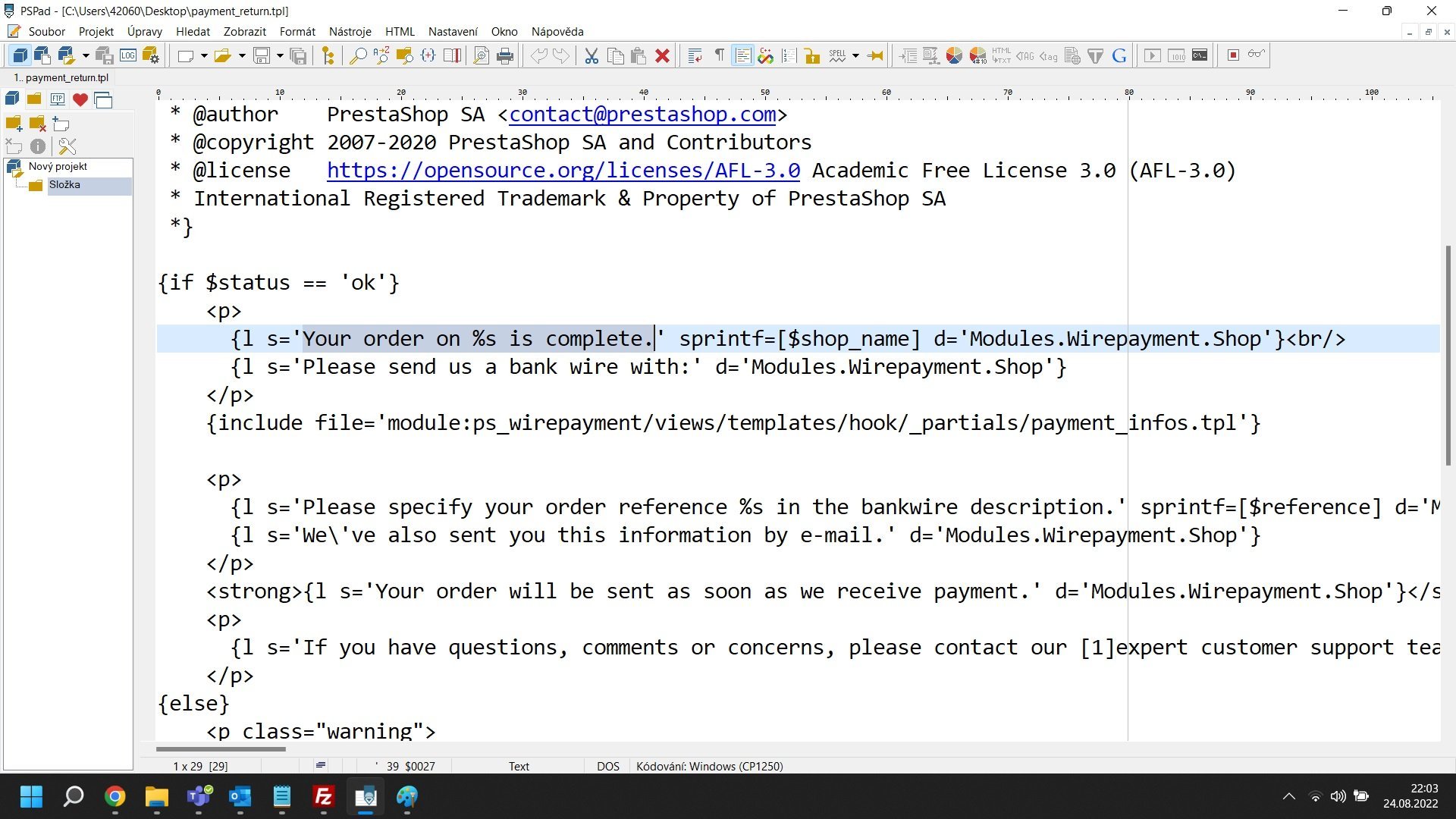Viewport: 1456px width, 819px height.
Task: Open spell check dropdown arrow
Action: (855, 55)
